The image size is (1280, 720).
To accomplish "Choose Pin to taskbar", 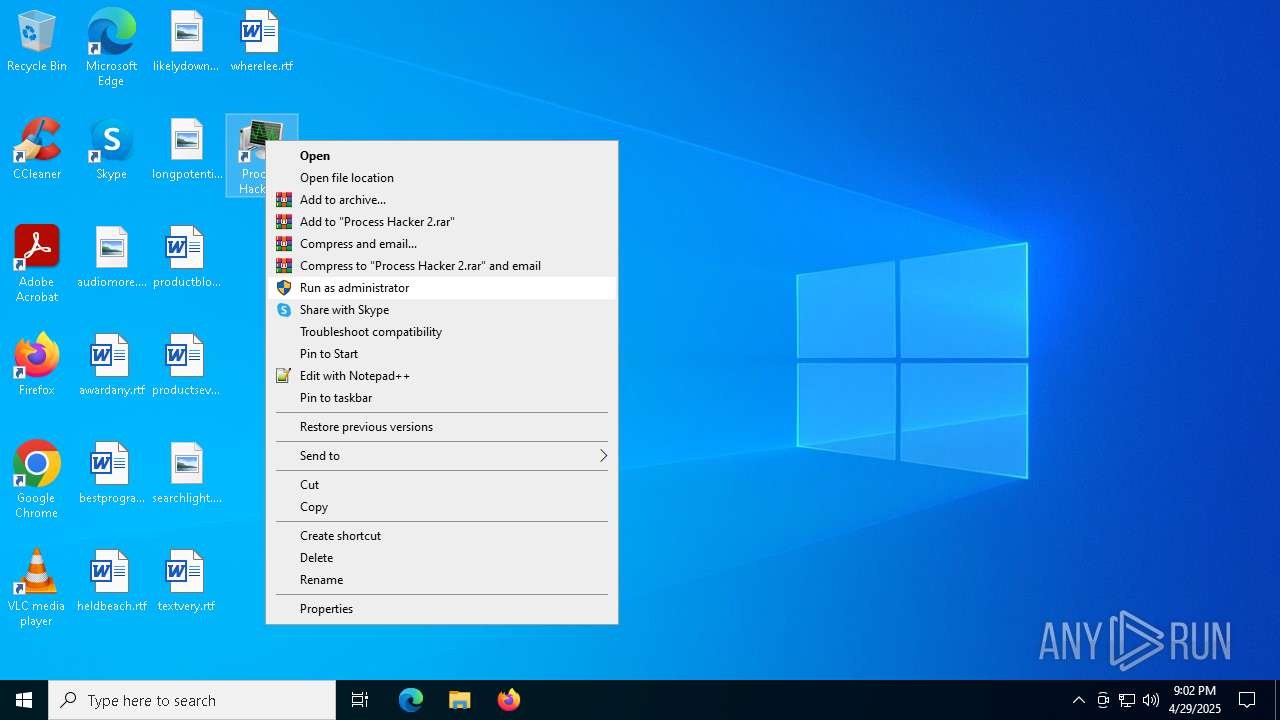I will tap(442, 398).
